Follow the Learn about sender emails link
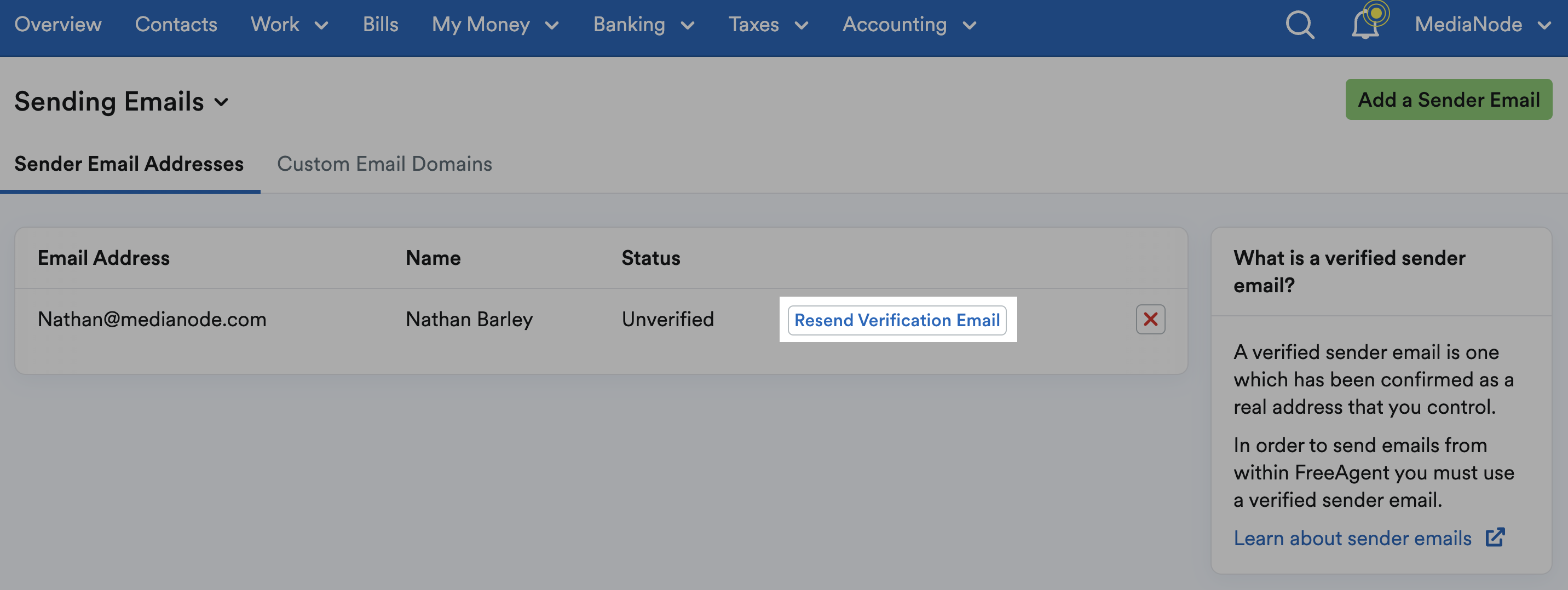This screenshot has width=1568, height=590. click(1352, 537)
